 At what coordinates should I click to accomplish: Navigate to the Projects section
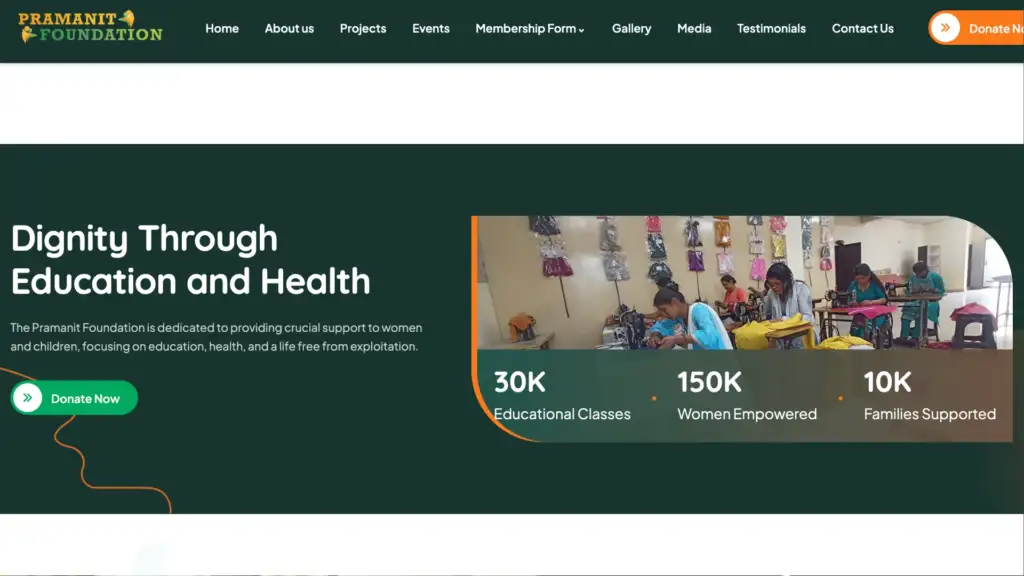[363, 28]
